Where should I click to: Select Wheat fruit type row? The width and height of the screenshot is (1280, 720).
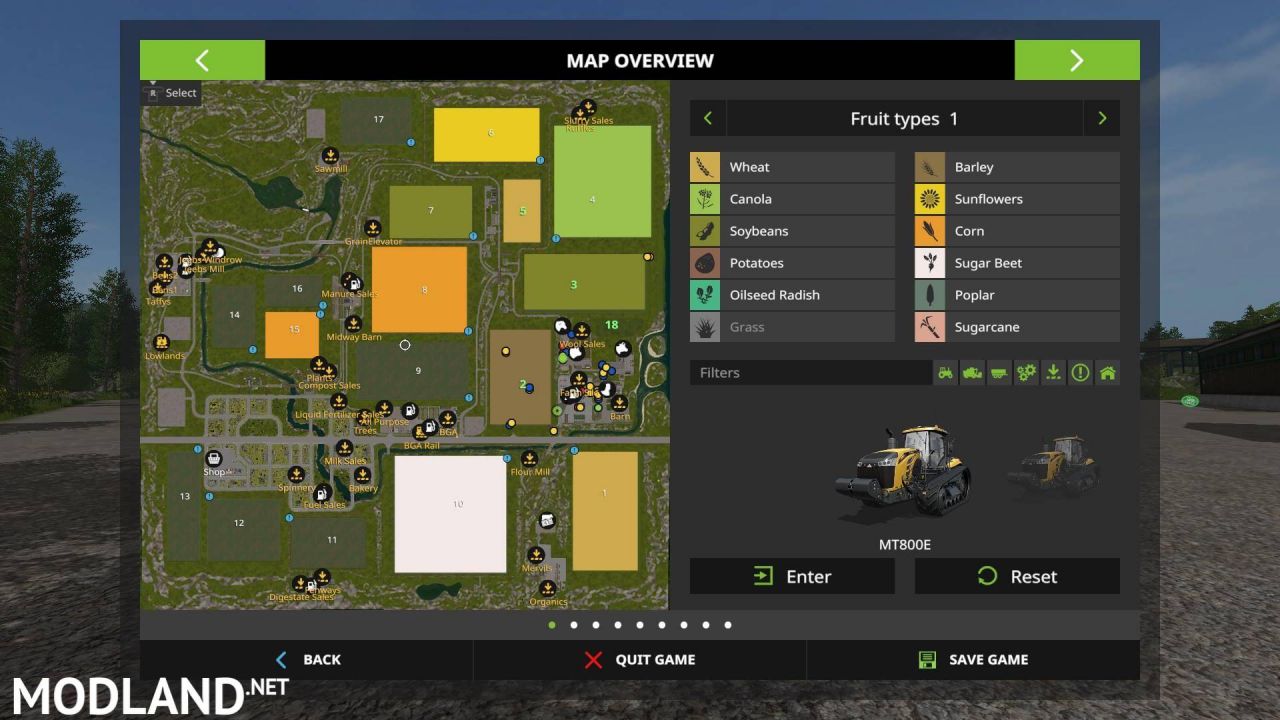tap(792, 167)
